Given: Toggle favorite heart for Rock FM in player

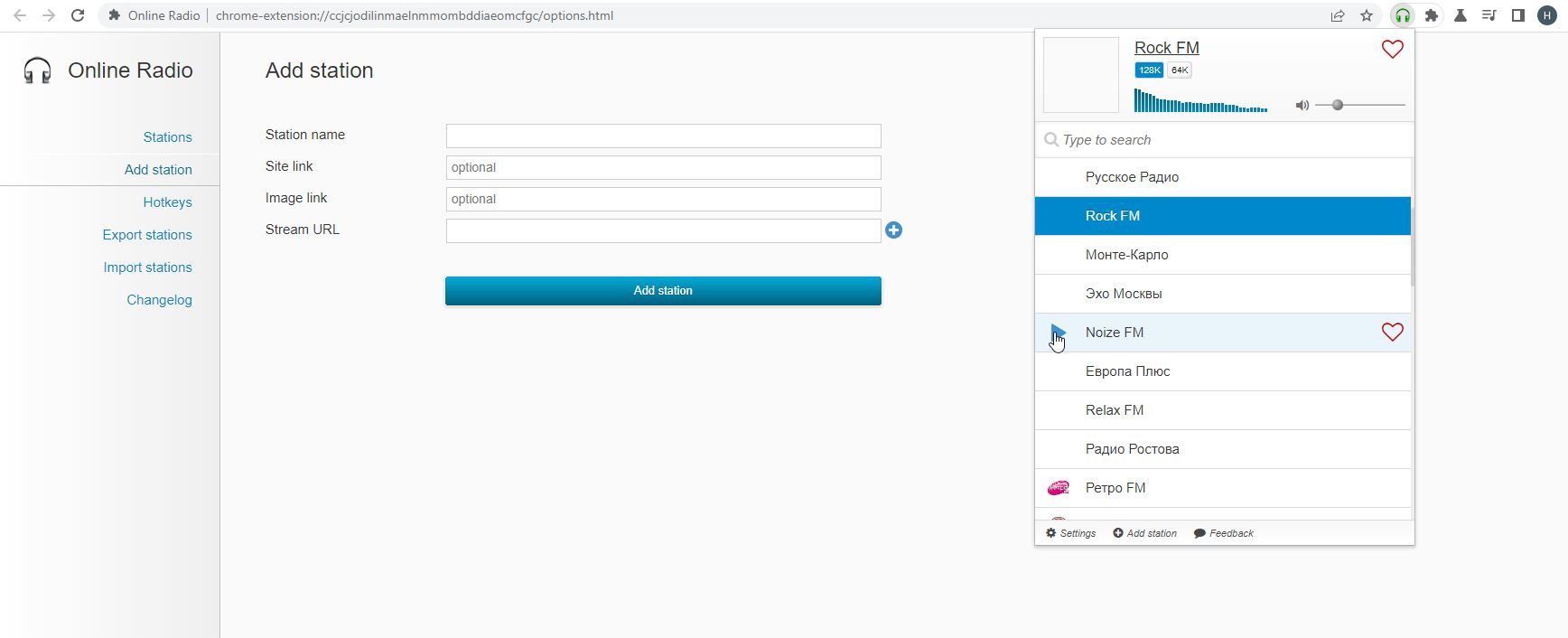Looking at the screenshot, I should coord(1393,49).
